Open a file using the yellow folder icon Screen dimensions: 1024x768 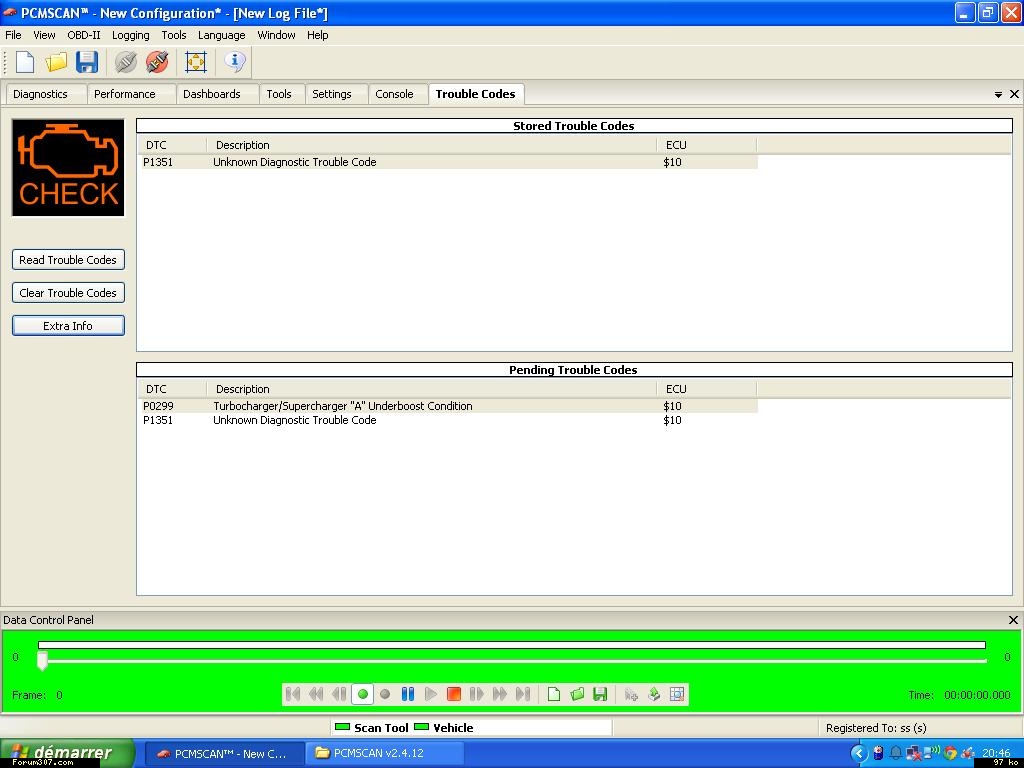[56, 62]
